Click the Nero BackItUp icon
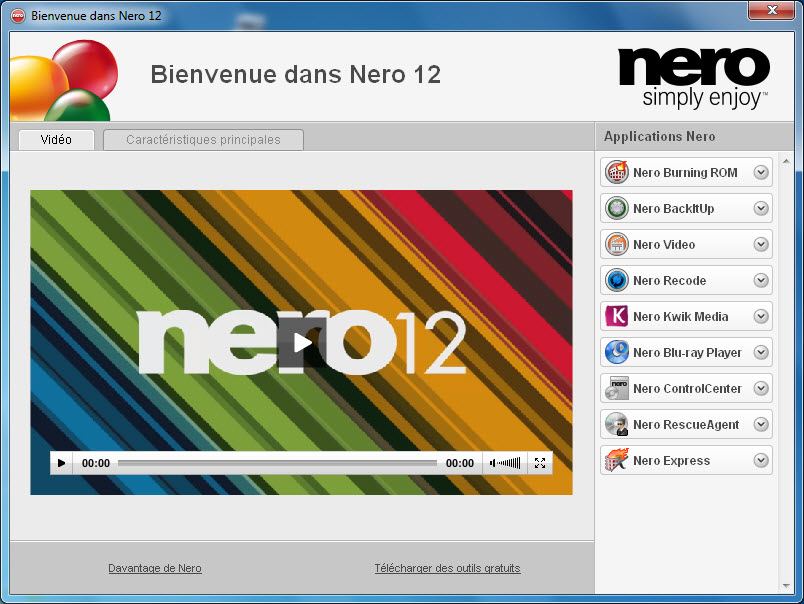This screenshot has height=604, width=804. point(617,208)
